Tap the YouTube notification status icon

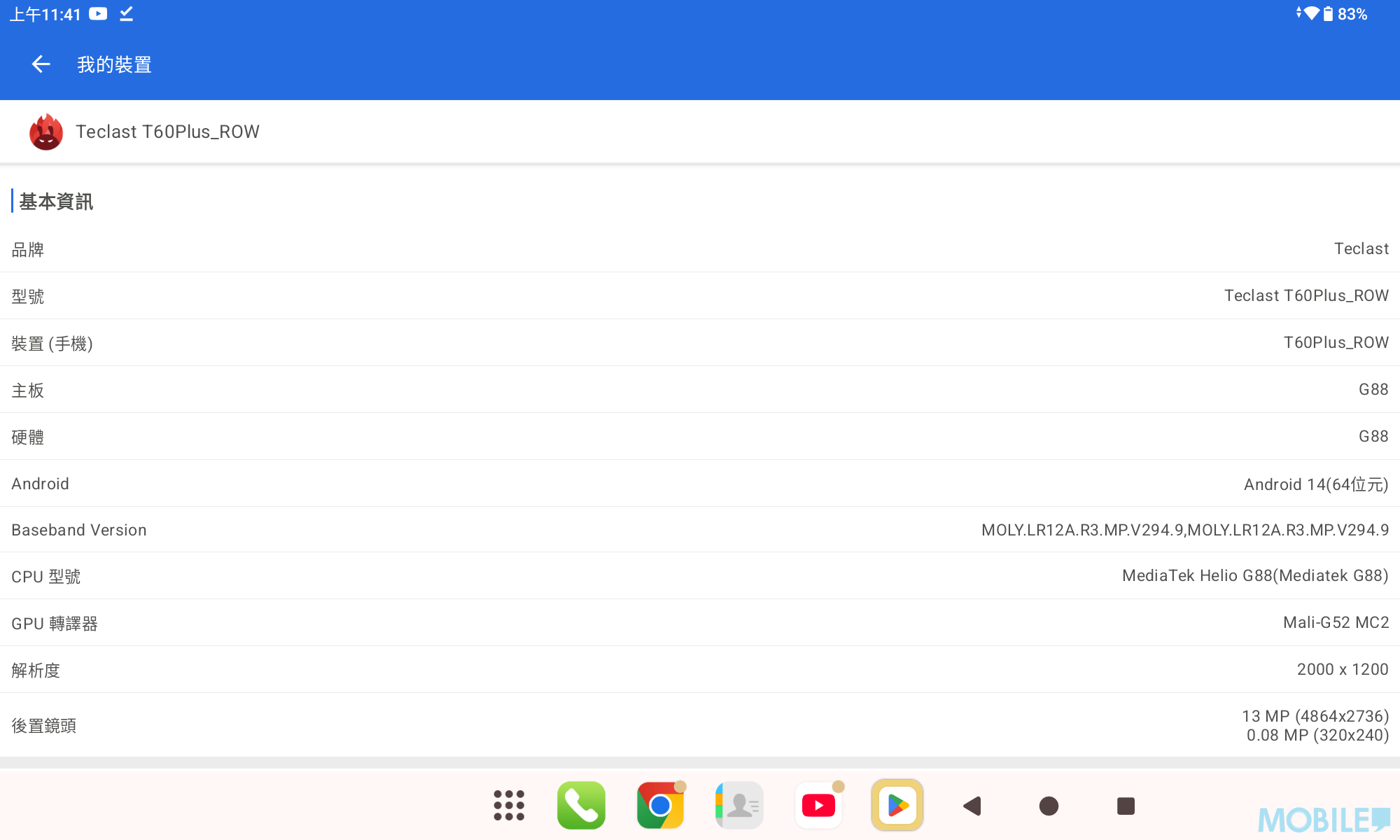pyautogui.click(x=98, y=14)
